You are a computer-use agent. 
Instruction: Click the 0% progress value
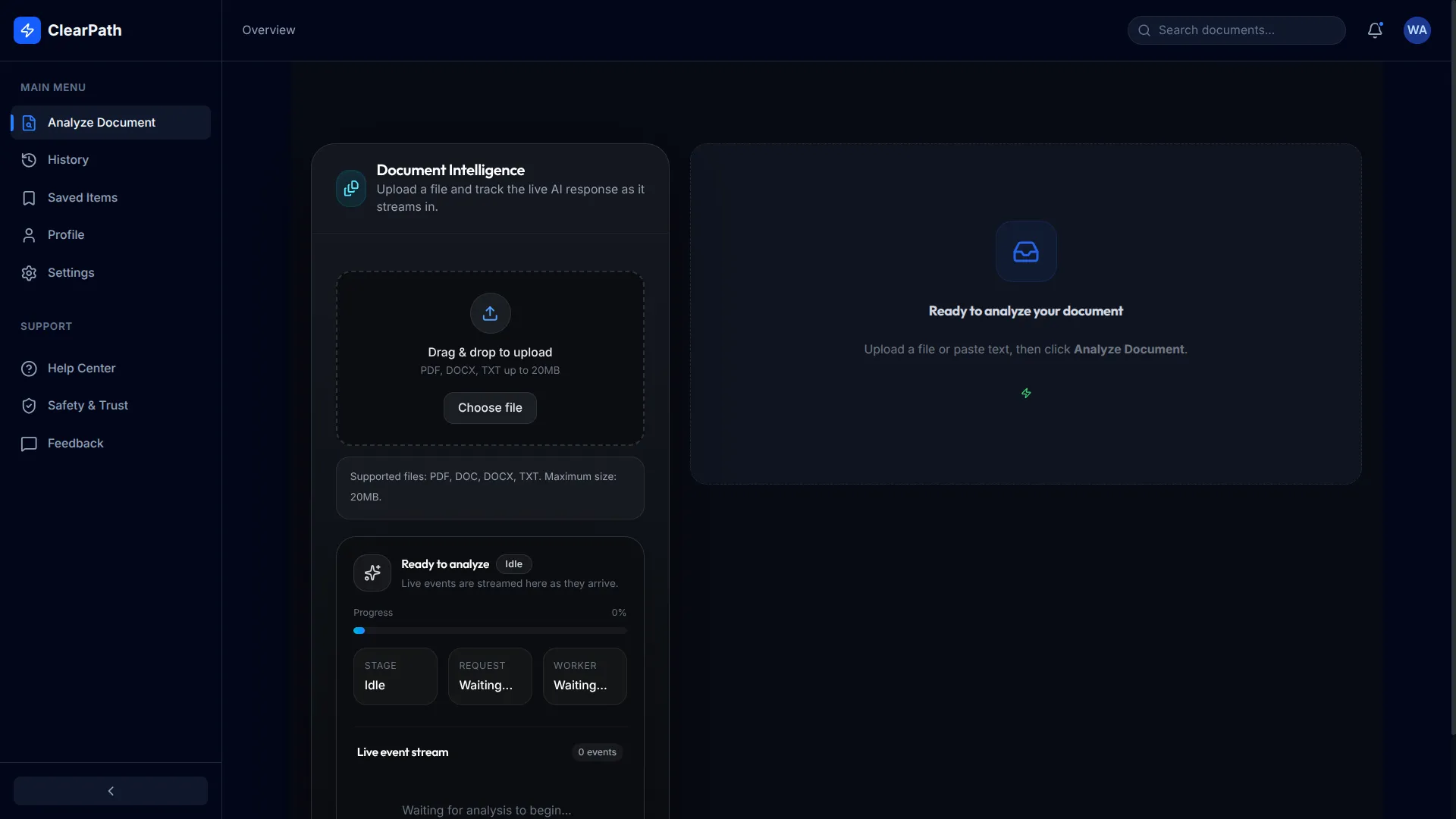[x=619, y=613]
